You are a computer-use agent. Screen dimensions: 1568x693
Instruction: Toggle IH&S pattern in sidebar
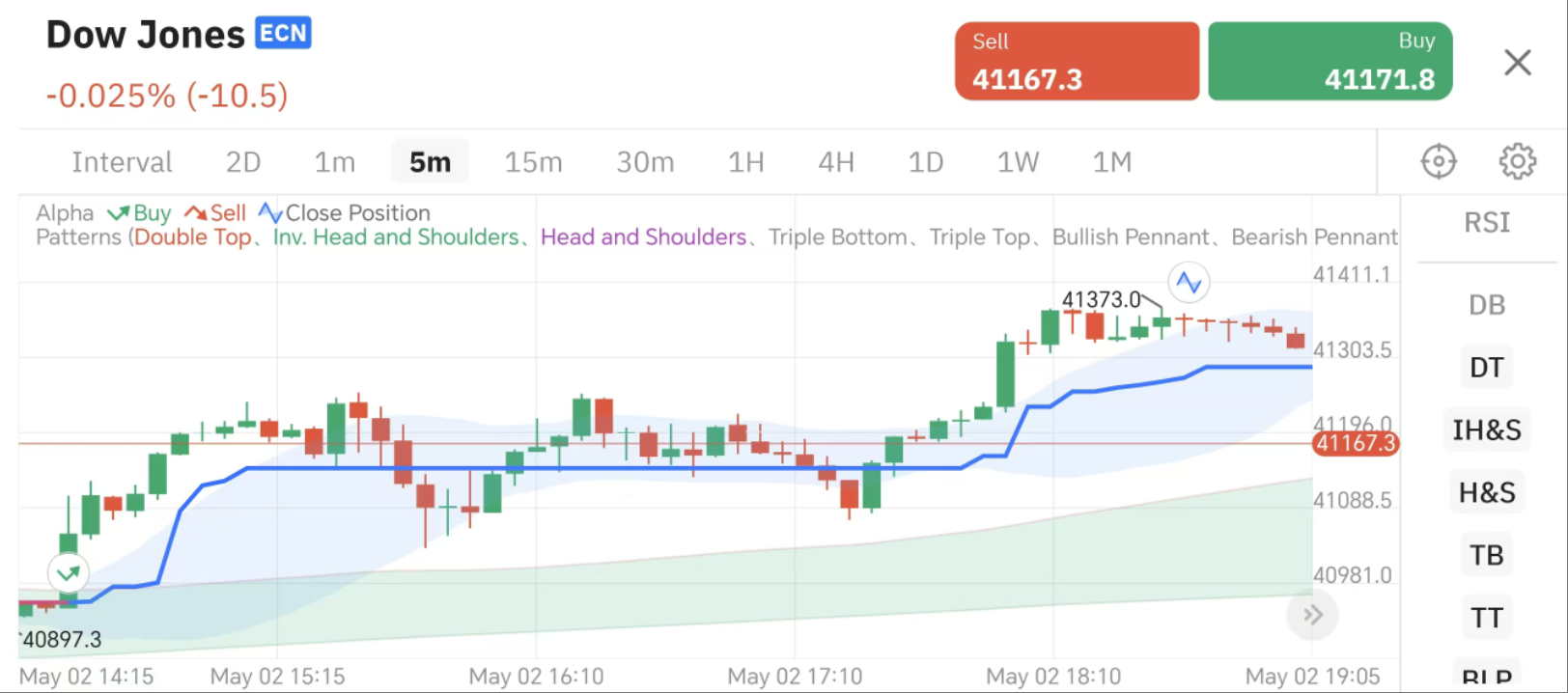[1486, 430]
